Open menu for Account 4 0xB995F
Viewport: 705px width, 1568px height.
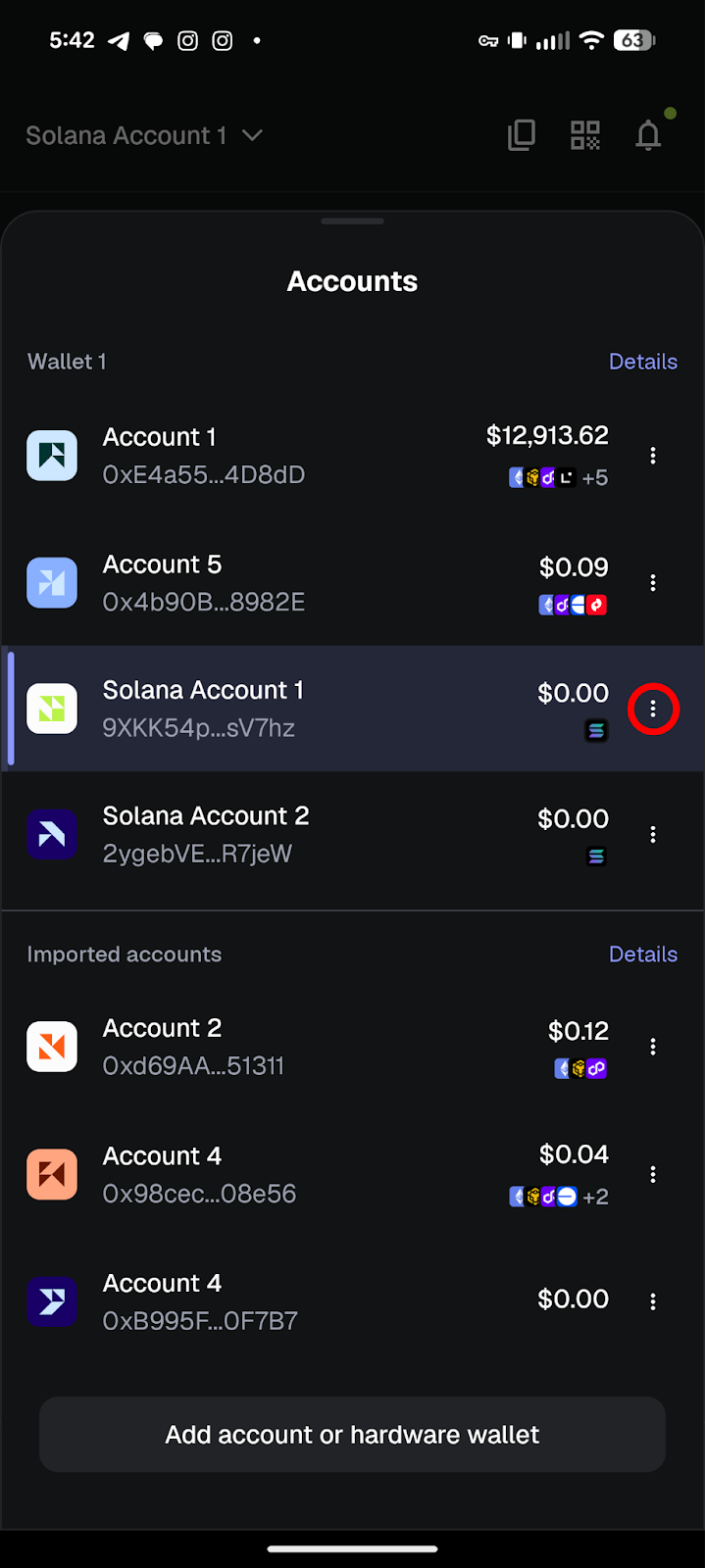pyautogui.click(x=653, y=1301)
